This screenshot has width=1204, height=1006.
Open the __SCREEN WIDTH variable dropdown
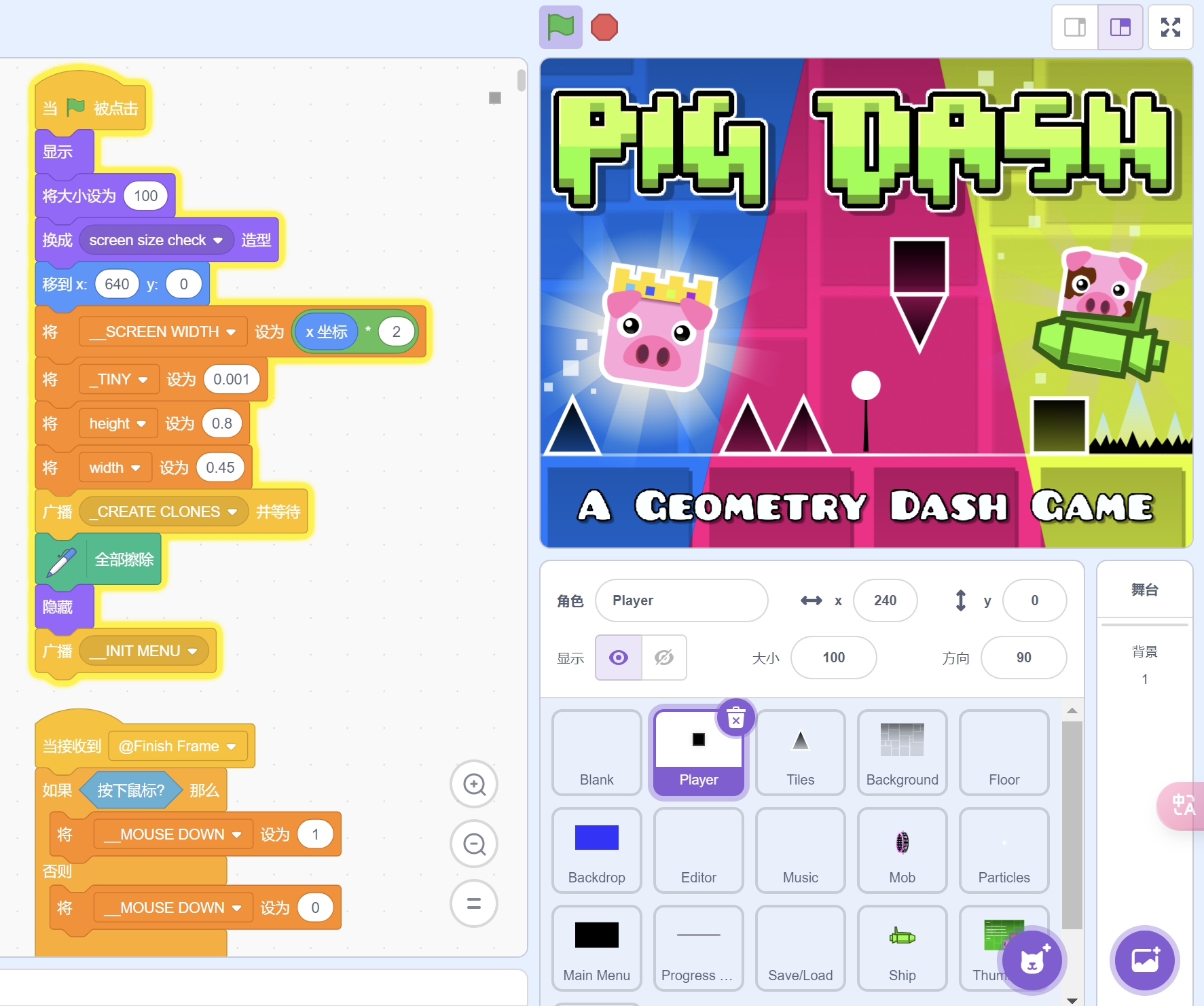coord(231,332)
